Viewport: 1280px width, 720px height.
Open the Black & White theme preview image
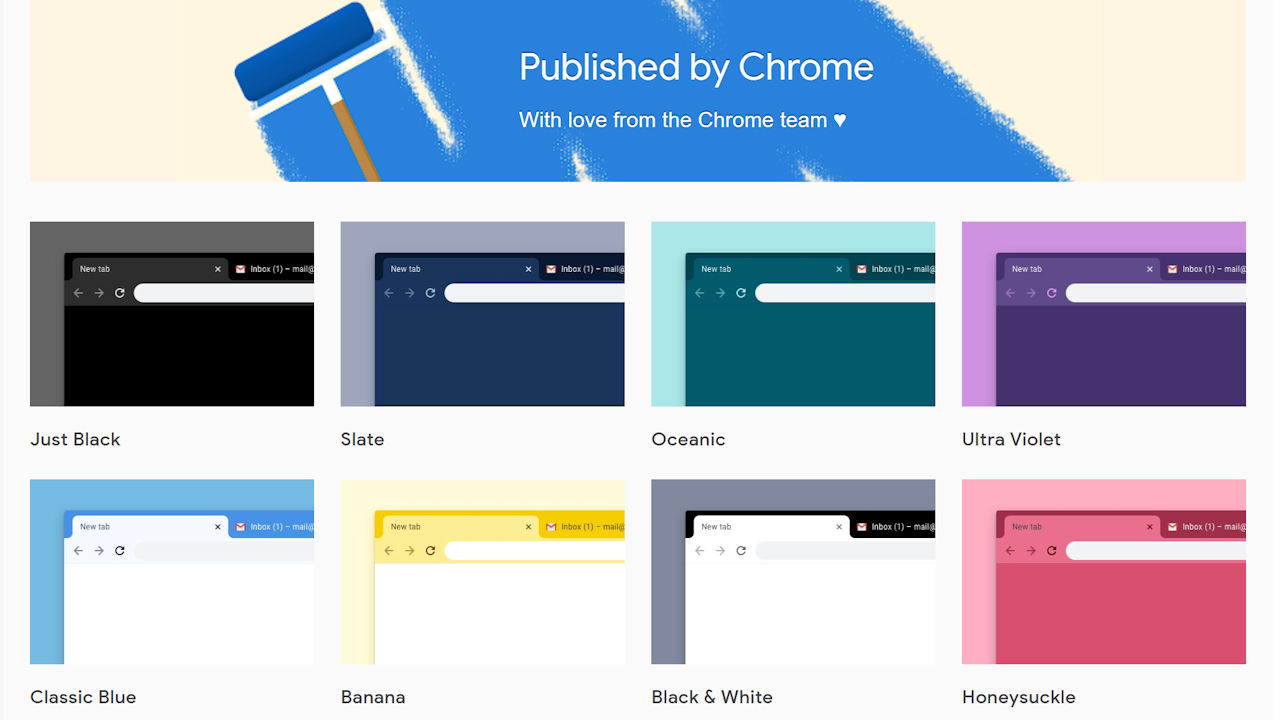(793, 572)
